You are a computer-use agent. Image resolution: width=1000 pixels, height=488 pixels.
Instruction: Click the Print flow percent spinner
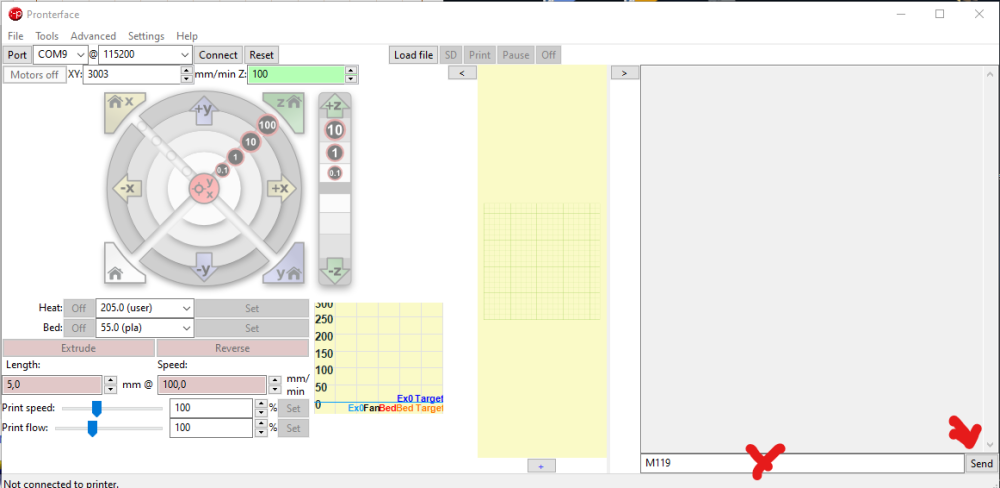[x=260, y=427]
